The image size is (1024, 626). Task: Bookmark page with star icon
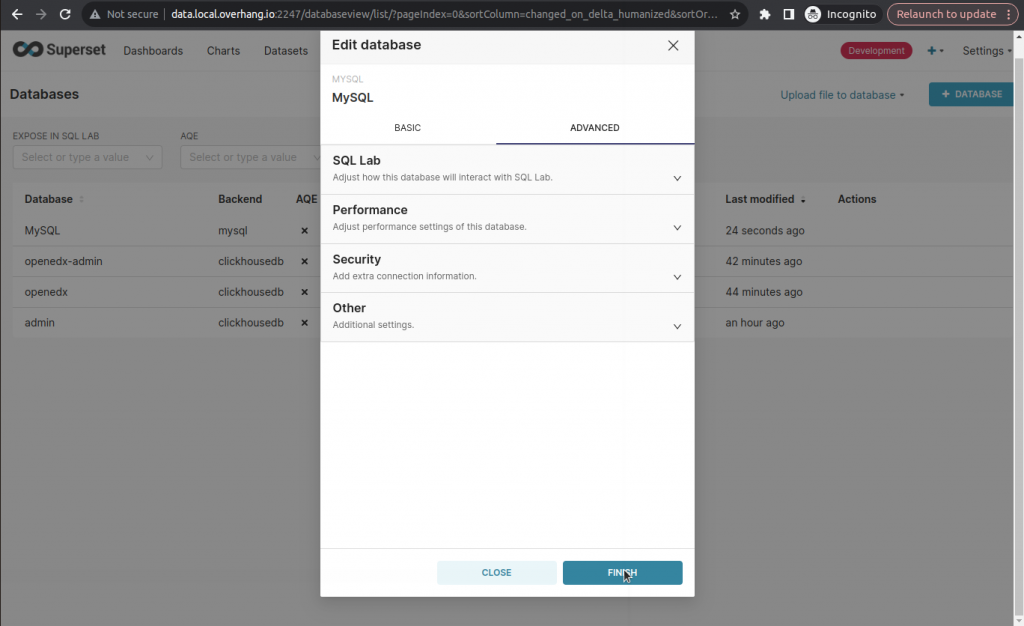pos(735,14)
